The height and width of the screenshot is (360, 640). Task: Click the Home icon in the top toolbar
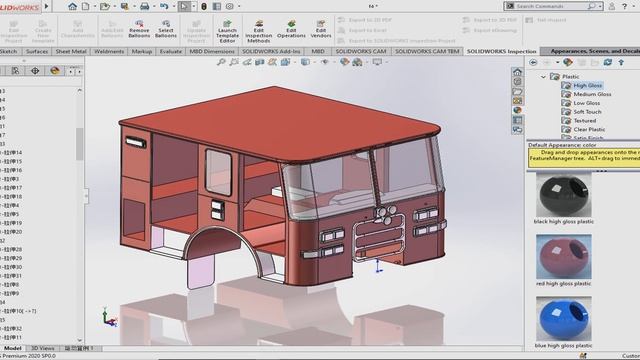72,6
